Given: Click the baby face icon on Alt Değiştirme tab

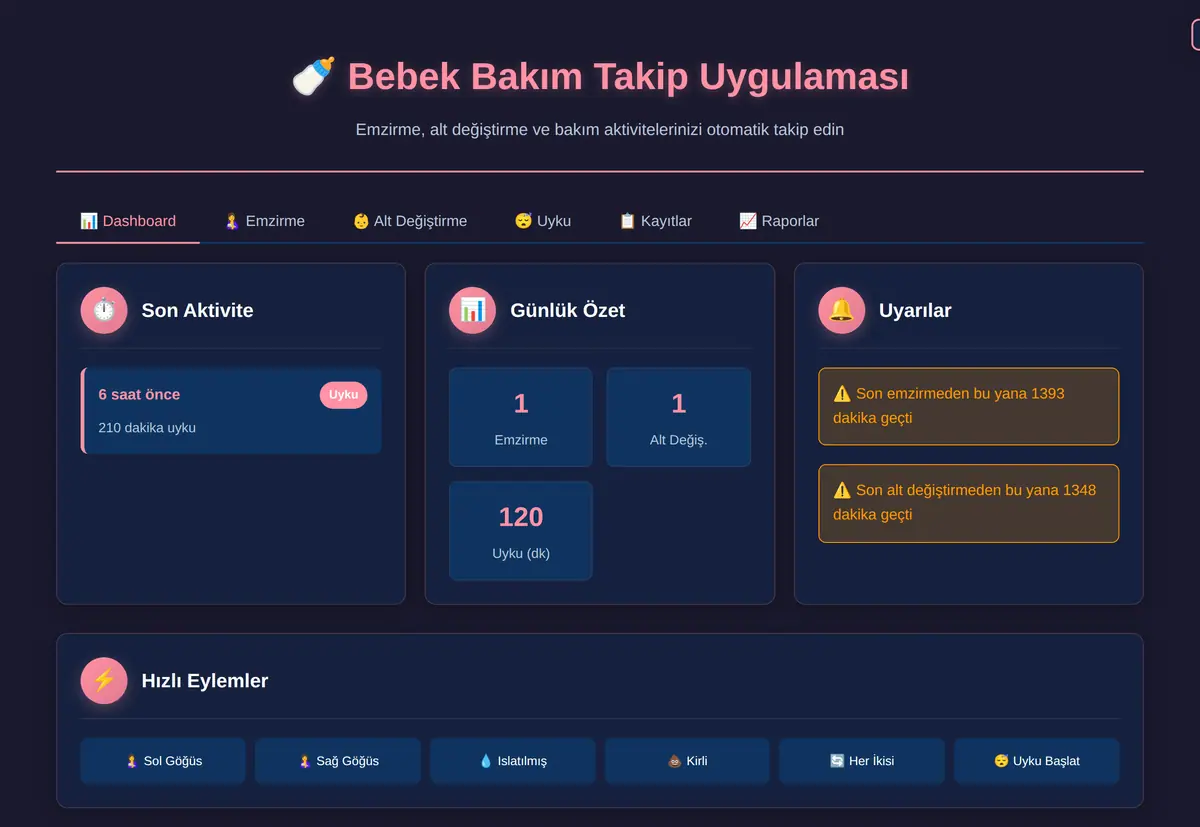Looking at the screenshot, I should coord(361,221).
